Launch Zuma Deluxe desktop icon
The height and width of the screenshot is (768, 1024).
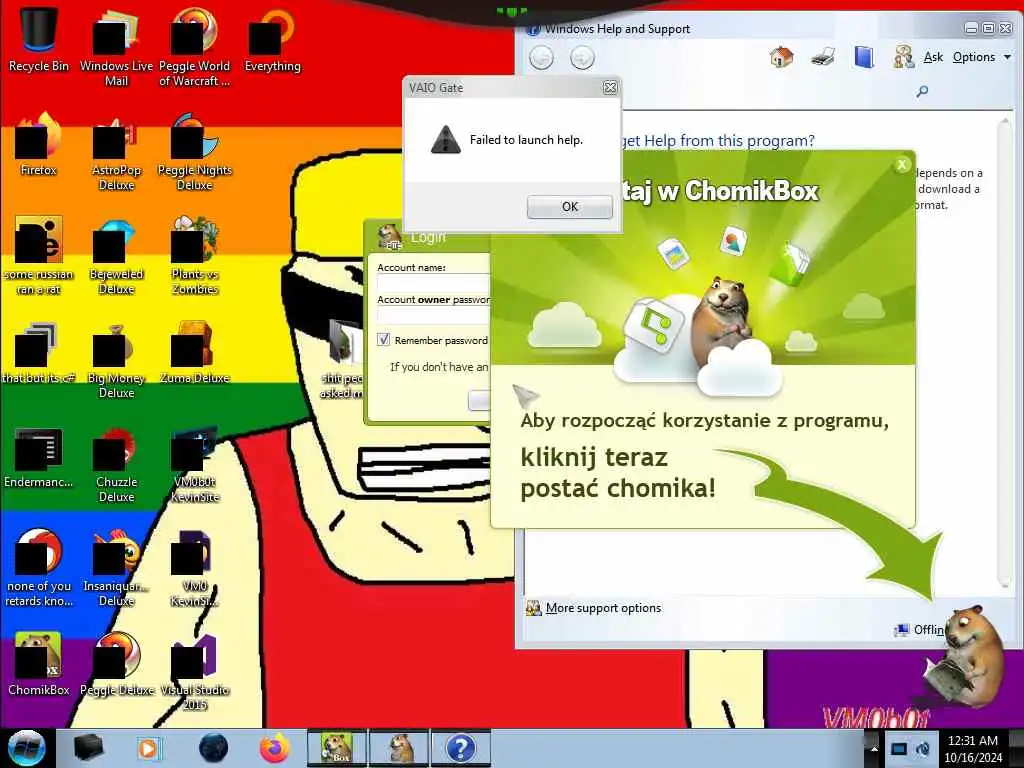195,353
